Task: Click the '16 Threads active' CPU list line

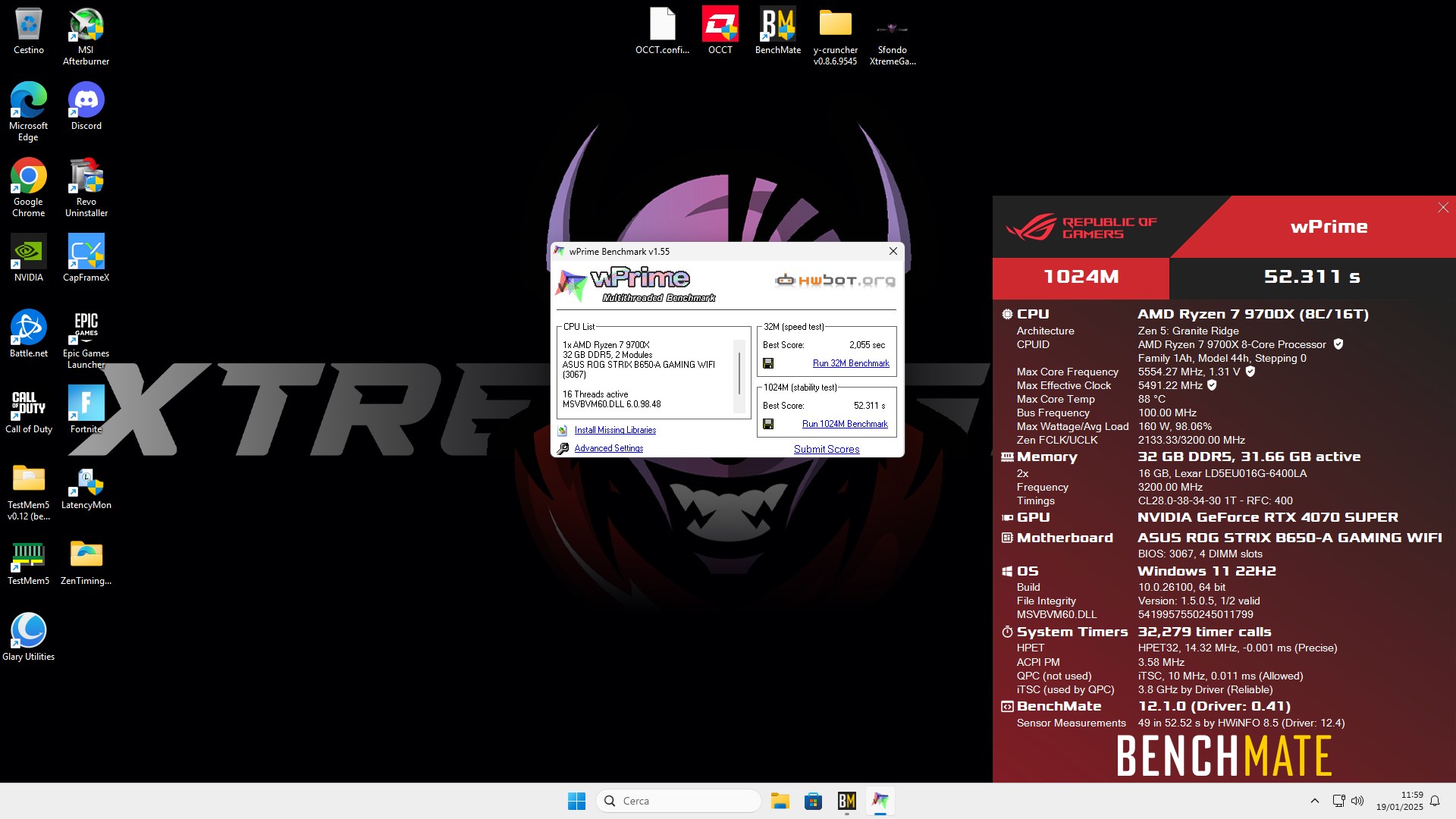Action: point(595,394)
